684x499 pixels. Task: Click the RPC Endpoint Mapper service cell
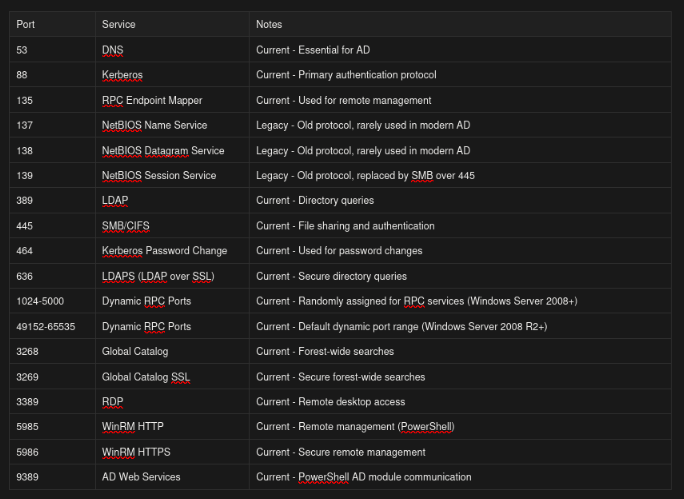tap(151, 100)
